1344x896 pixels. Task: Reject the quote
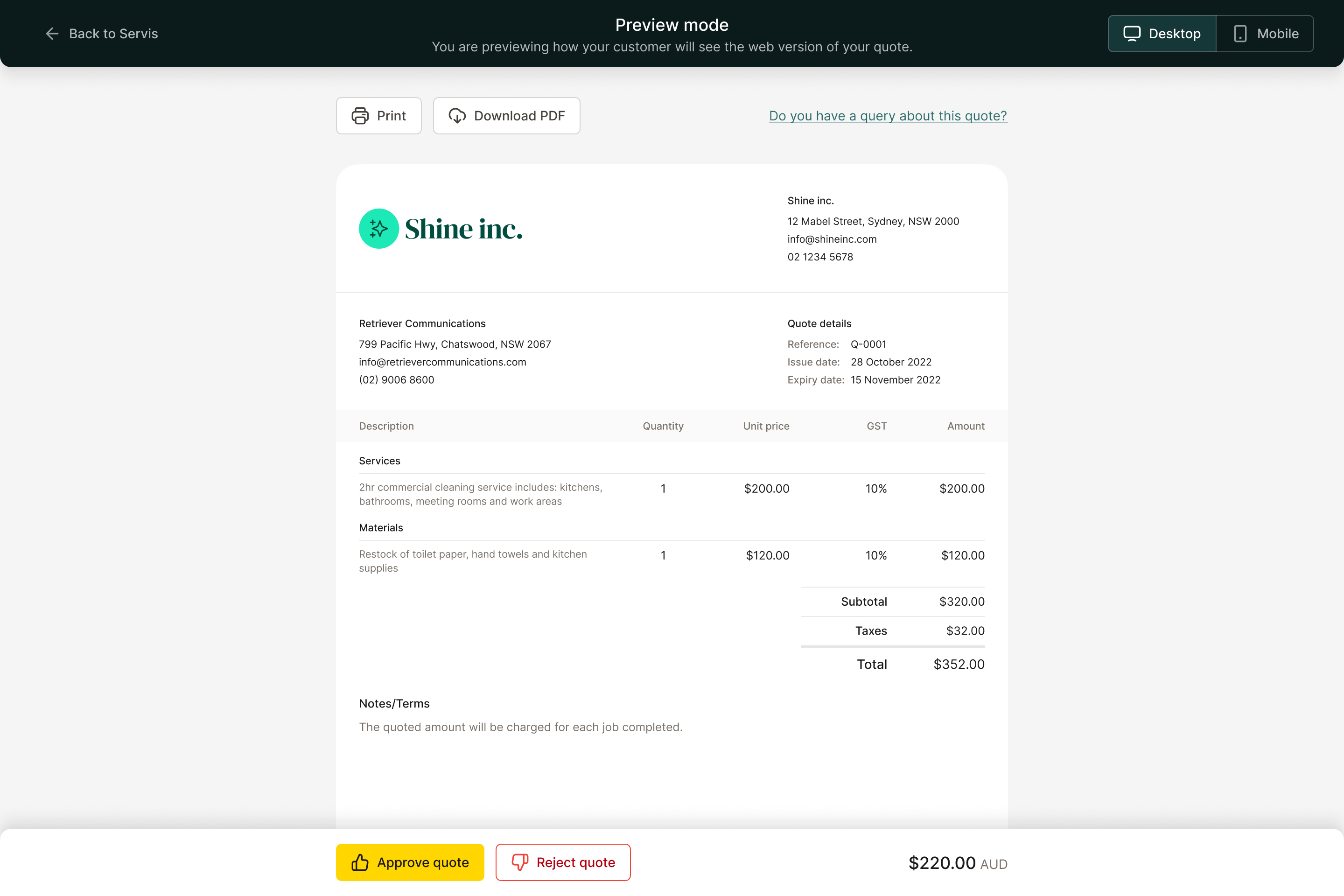(563, 862)
